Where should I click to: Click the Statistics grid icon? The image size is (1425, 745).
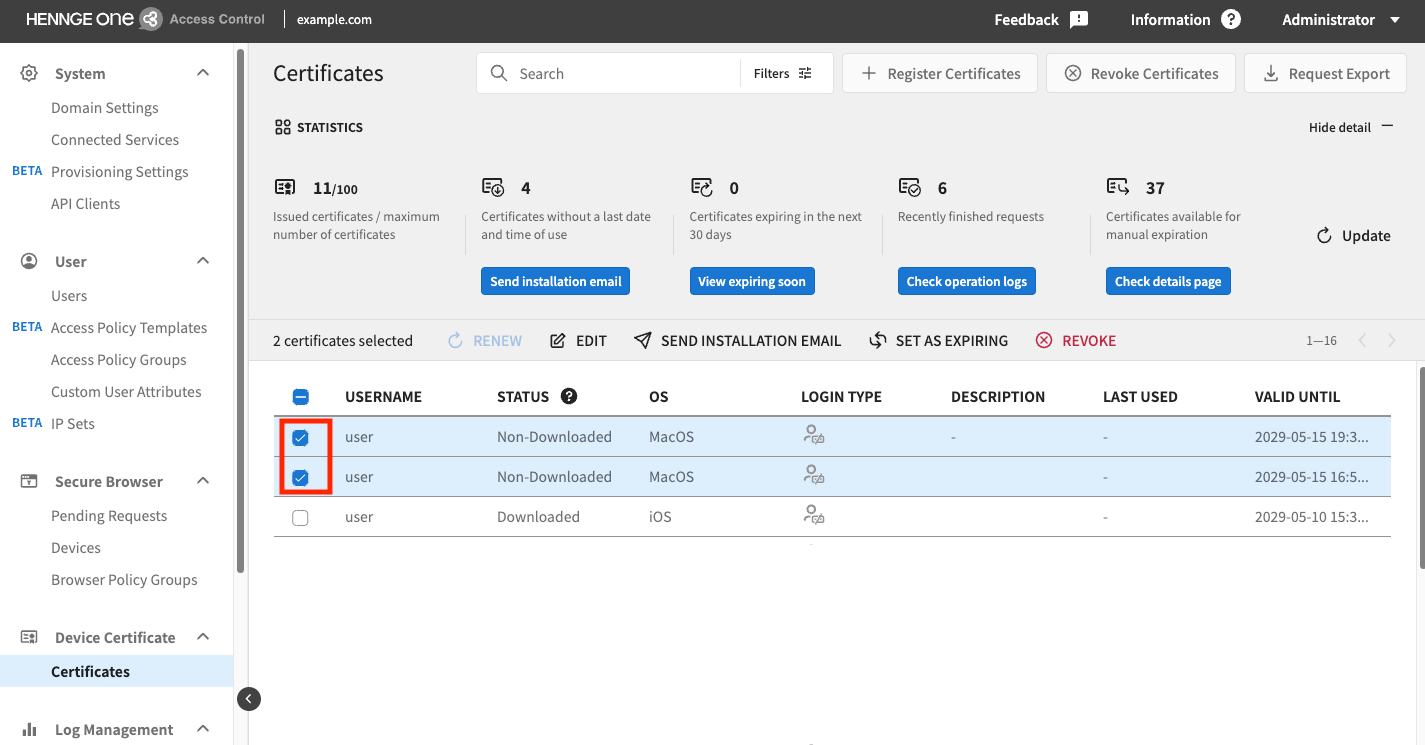tap(282, 128)
